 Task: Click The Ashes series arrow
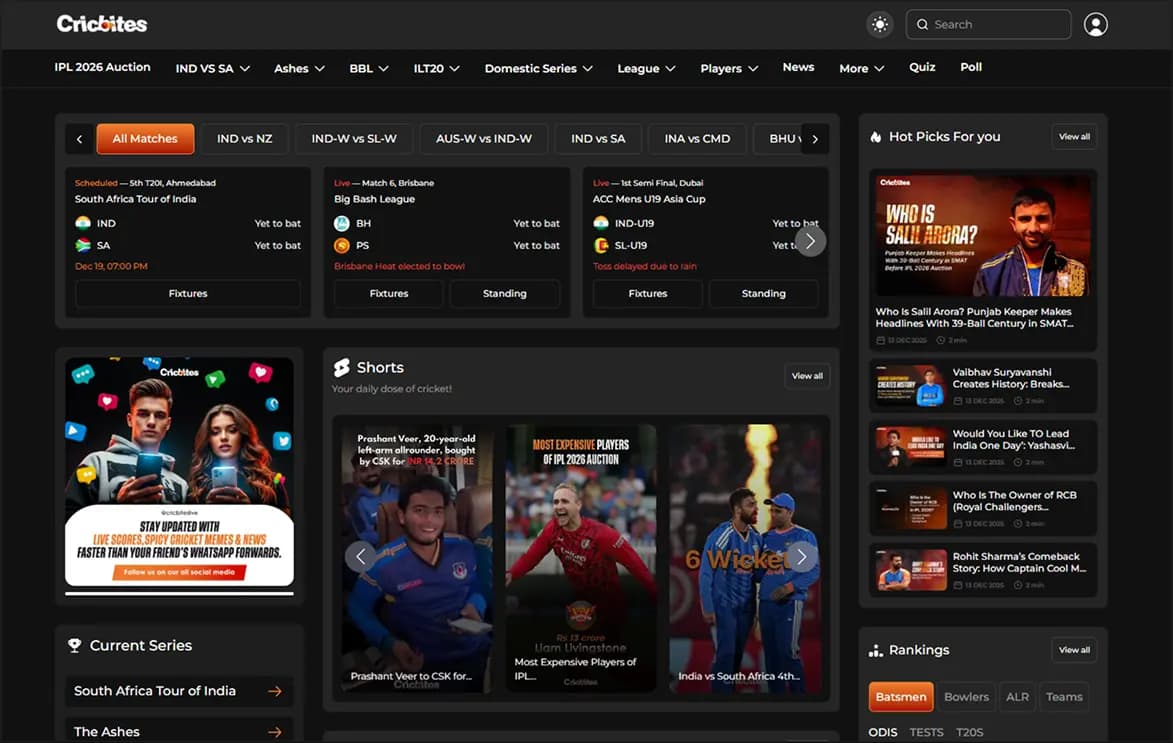(274, 732)
